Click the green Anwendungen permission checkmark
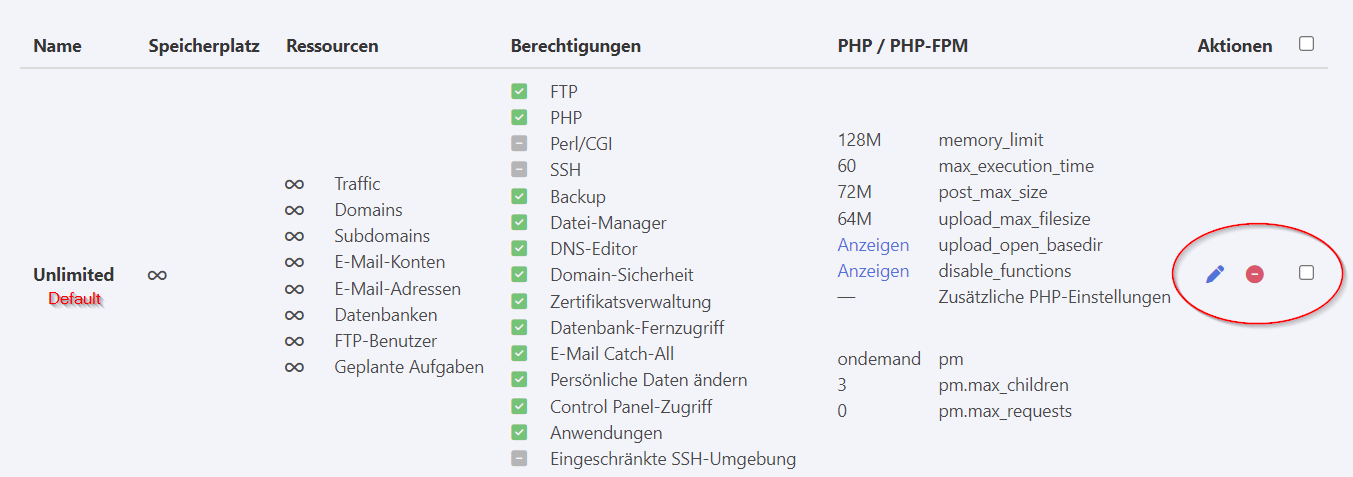The height and width of the screenshot is (477, 1353). click(519, 433)
